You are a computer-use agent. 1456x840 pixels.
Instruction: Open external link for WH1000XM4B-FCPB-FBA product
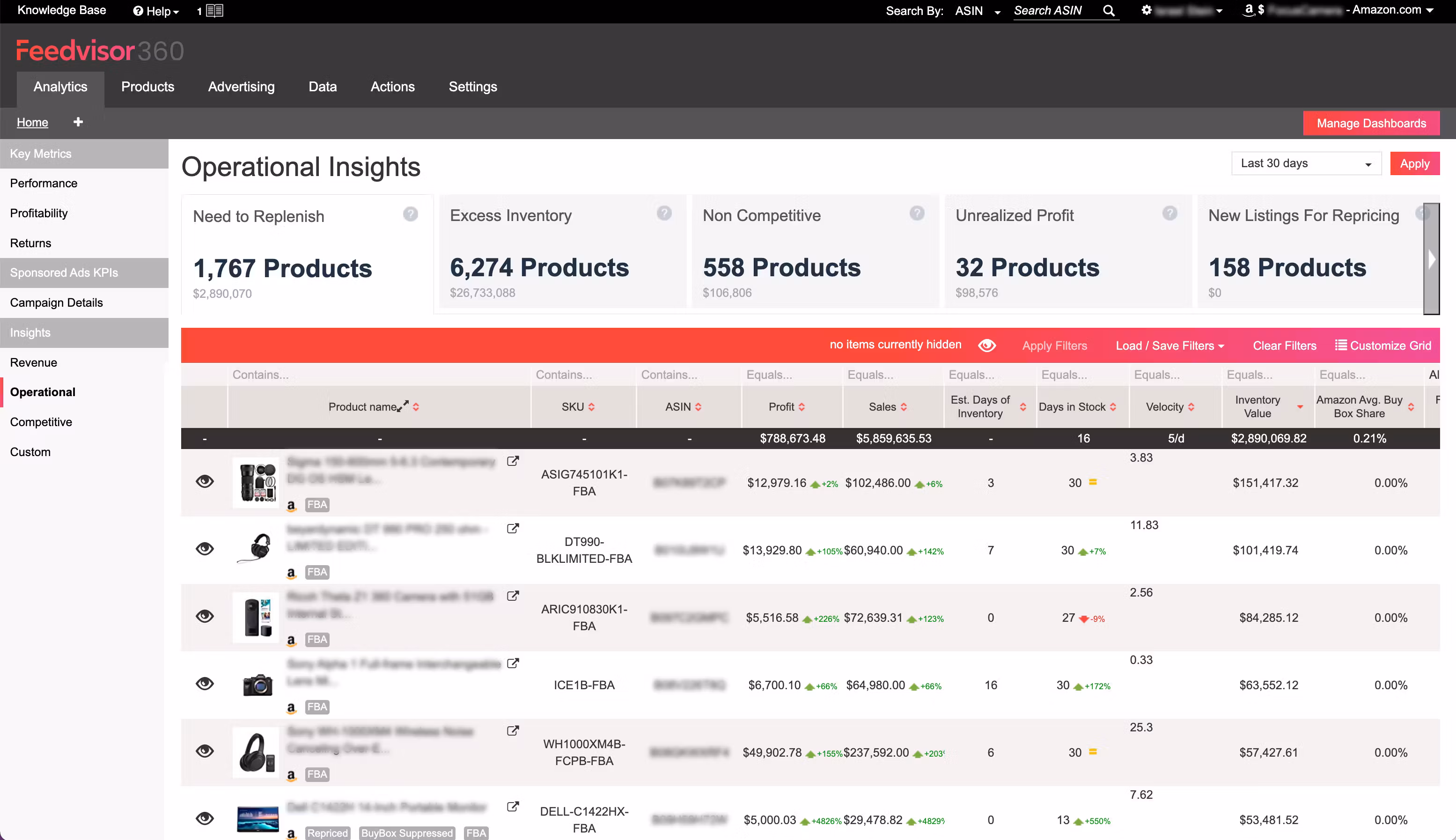click(x=512, y=731)
